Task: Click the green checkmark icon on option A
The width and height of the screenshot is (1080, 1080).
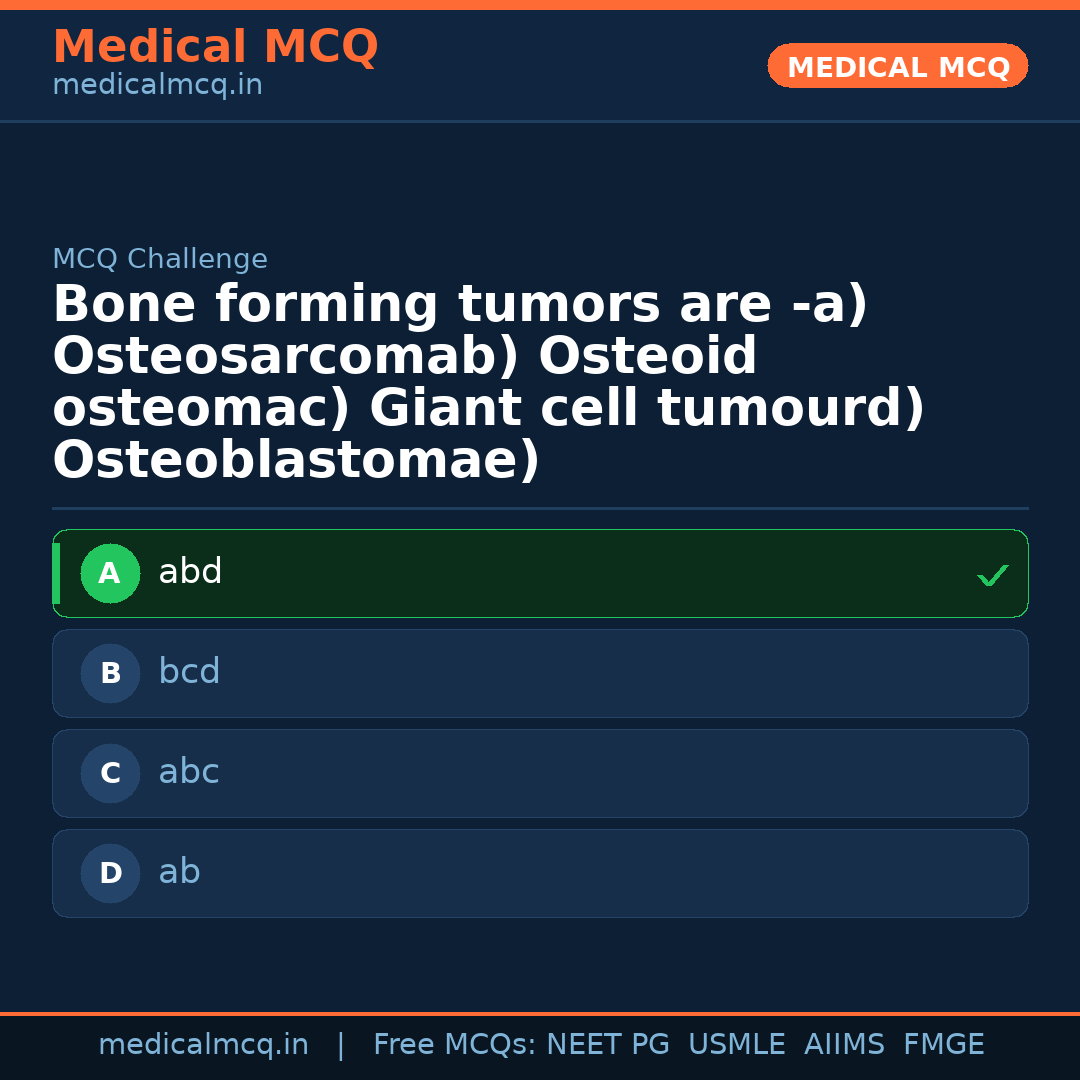Action: click(x=992, y=575)
